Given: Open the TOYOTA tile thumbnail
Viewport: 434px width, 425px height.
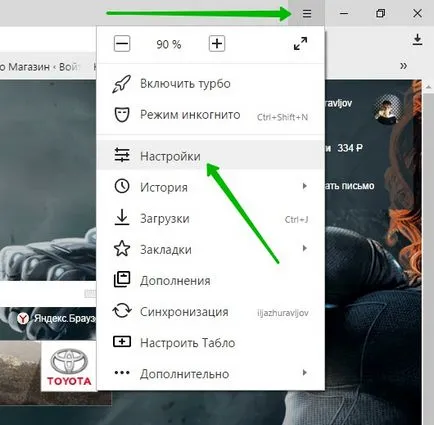Looking at the screenshot, I should tap(69, 366).
